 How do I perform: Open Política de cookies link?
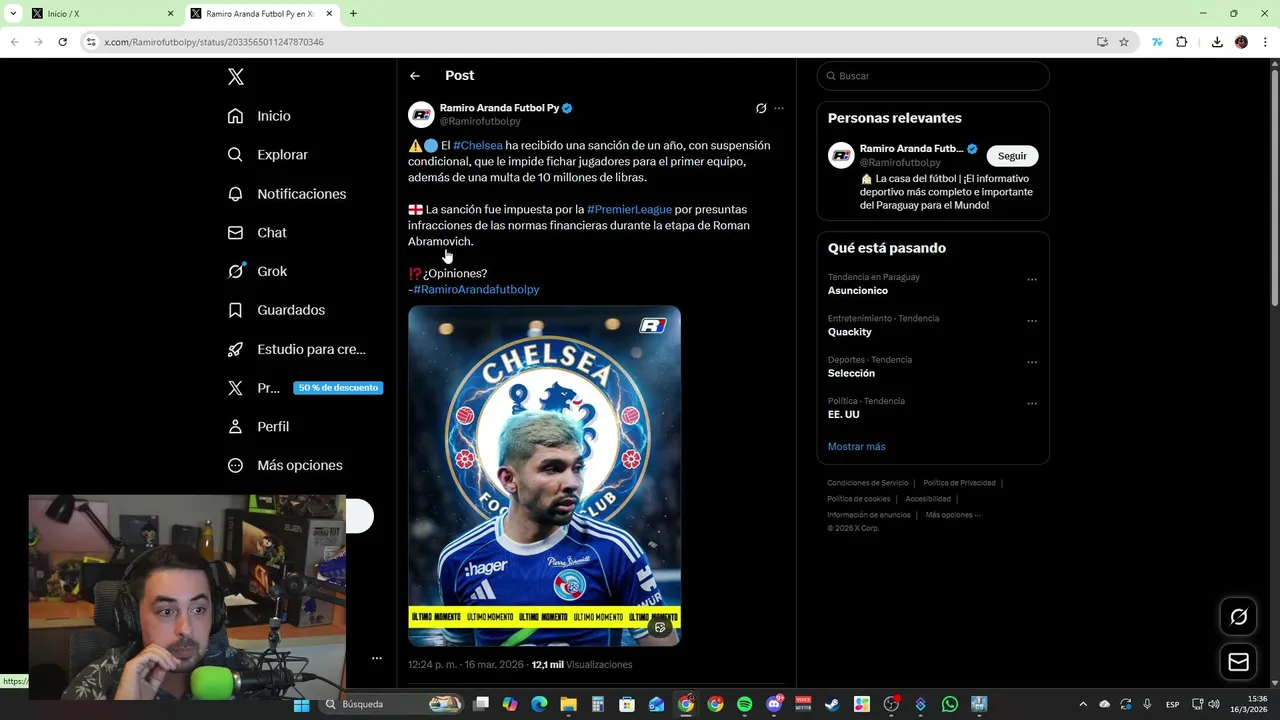tap(859, 499)
